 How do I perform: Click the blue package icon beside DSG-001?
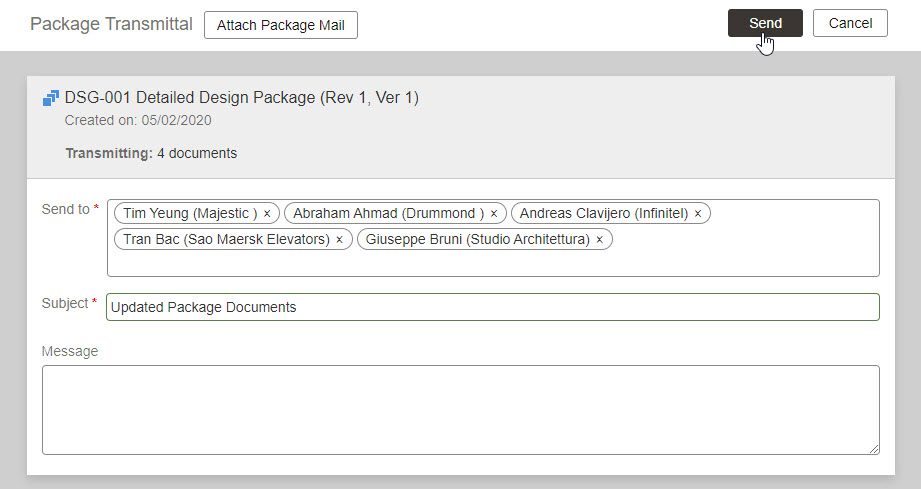click(51, 98)
